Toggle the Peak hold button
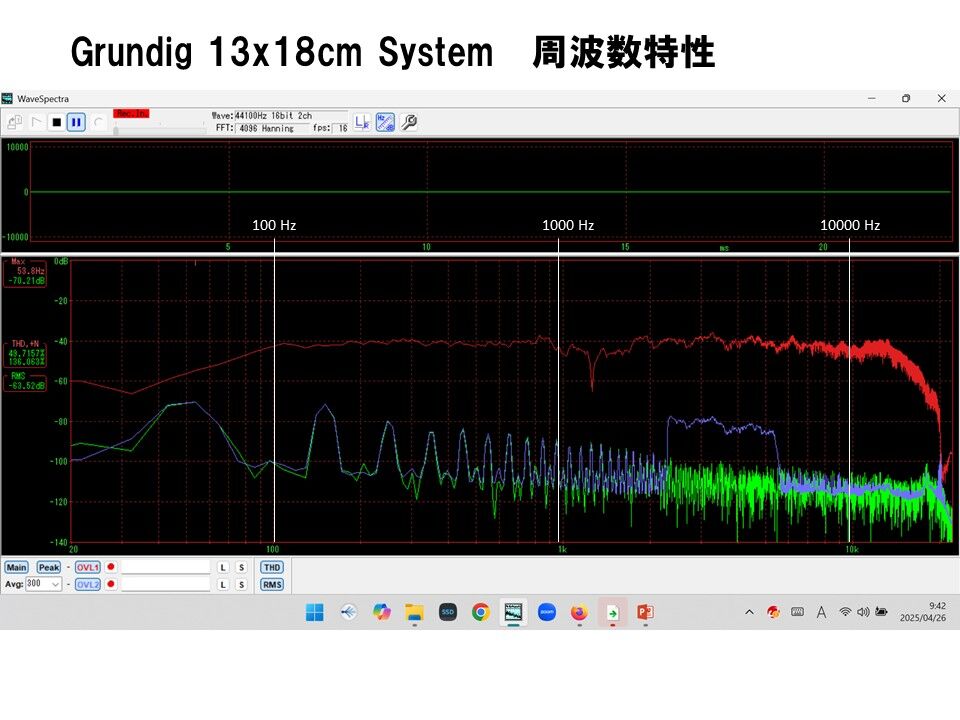This screenshot has width=960, height=720. 49,568
